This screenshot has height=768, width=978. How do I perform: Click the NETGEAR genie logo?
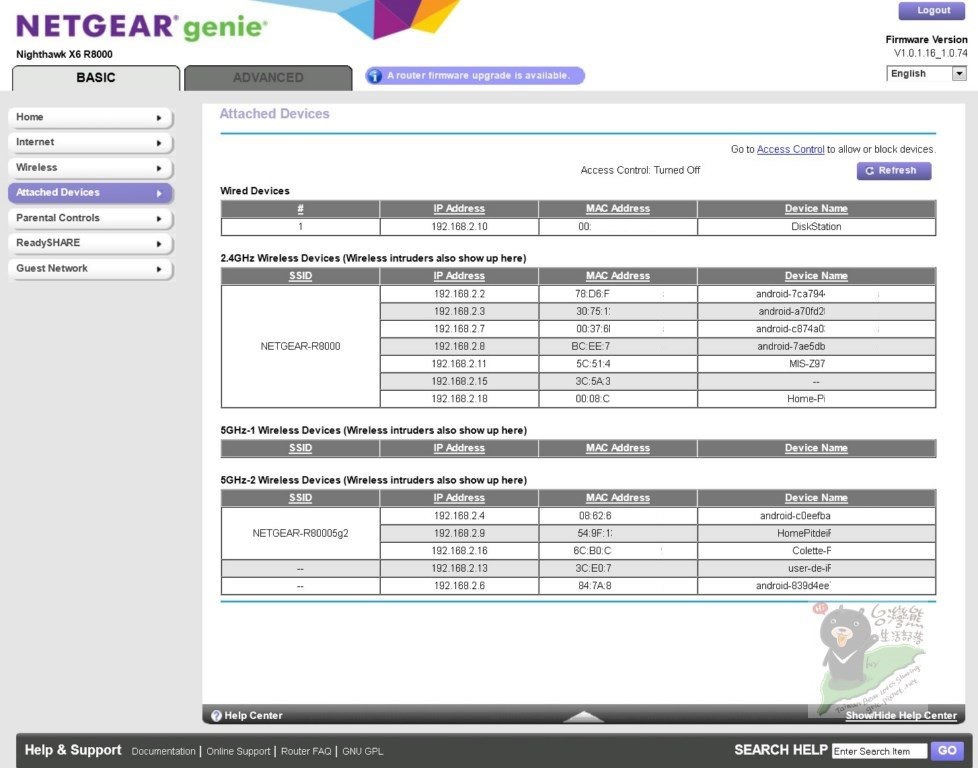(x=142, y=27)
